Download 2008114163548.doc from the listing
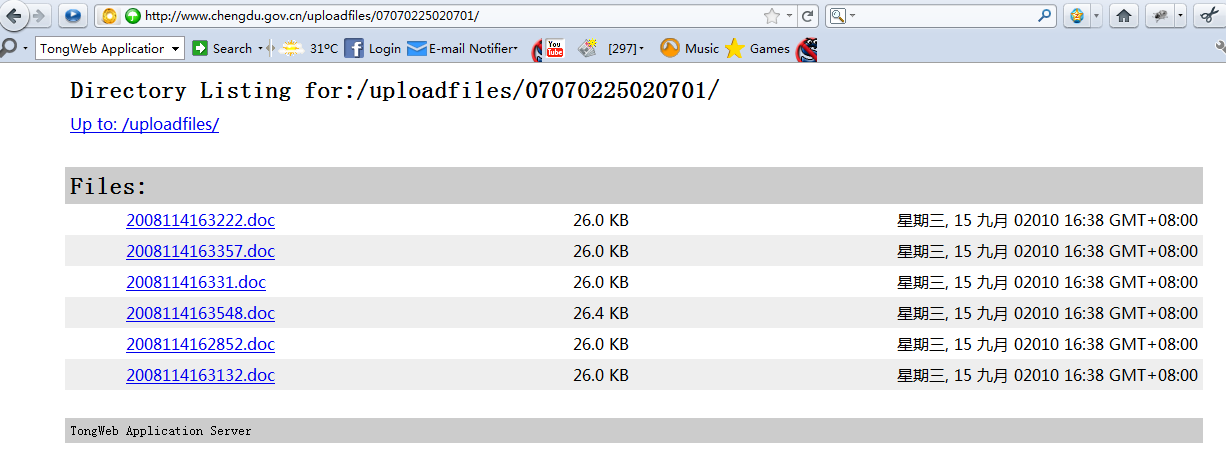 200,313
